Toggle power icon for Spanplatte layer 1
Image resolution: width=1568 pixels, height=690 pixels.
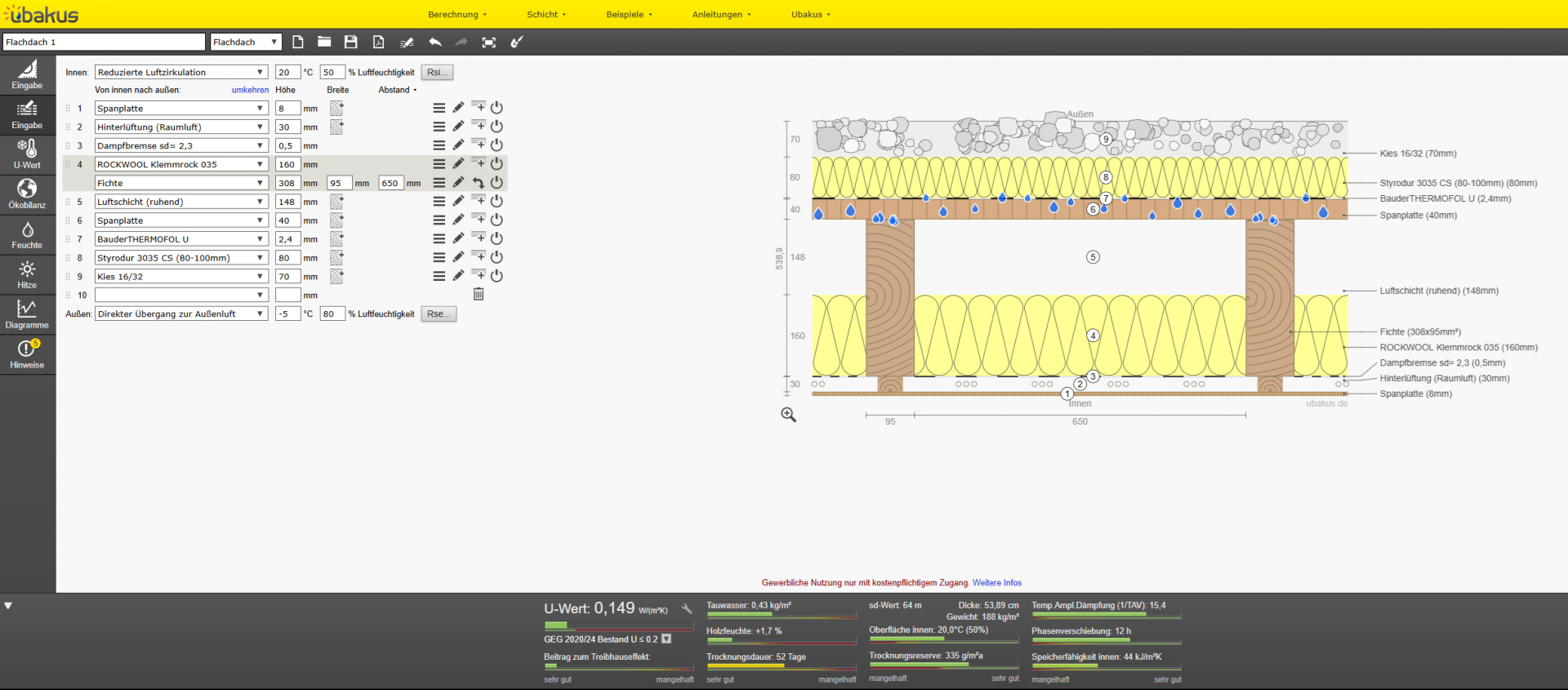point(497,108)
